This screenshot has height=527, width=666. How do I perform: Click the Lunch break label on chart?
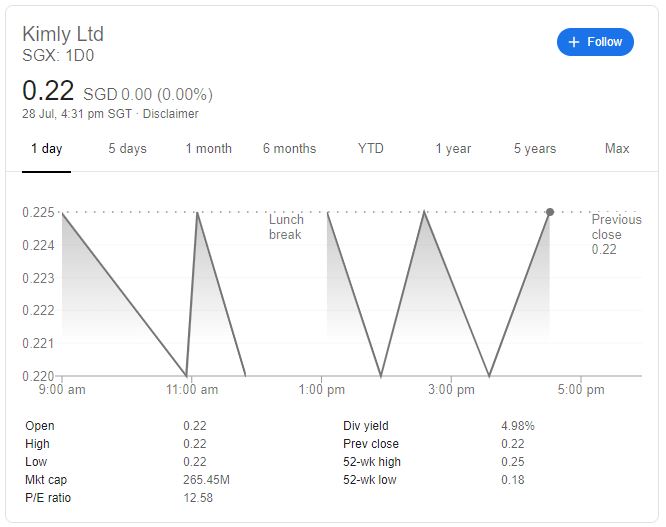[286, 227]
